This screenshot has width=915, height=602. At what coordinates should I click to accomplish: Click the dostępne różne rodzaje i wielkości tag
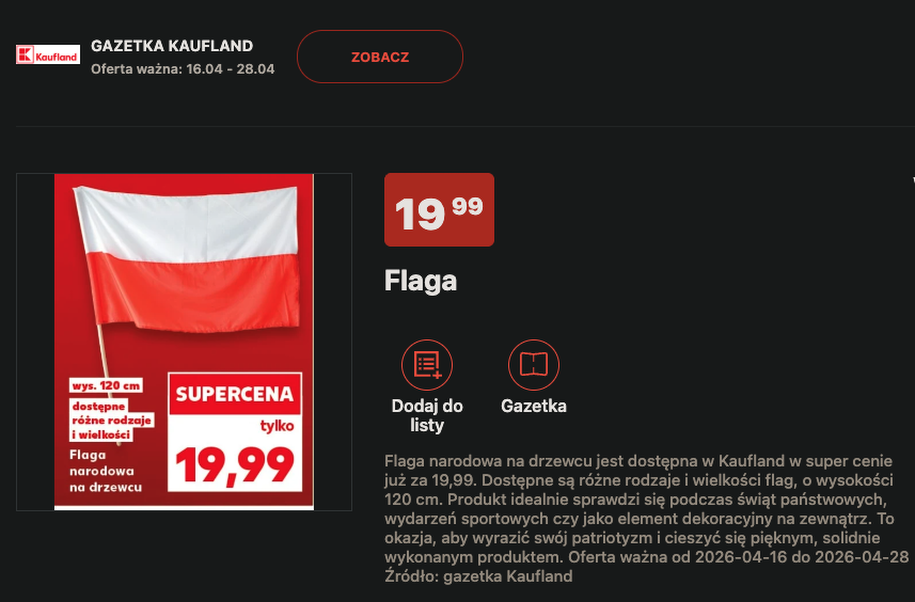(x=111, y=420)
